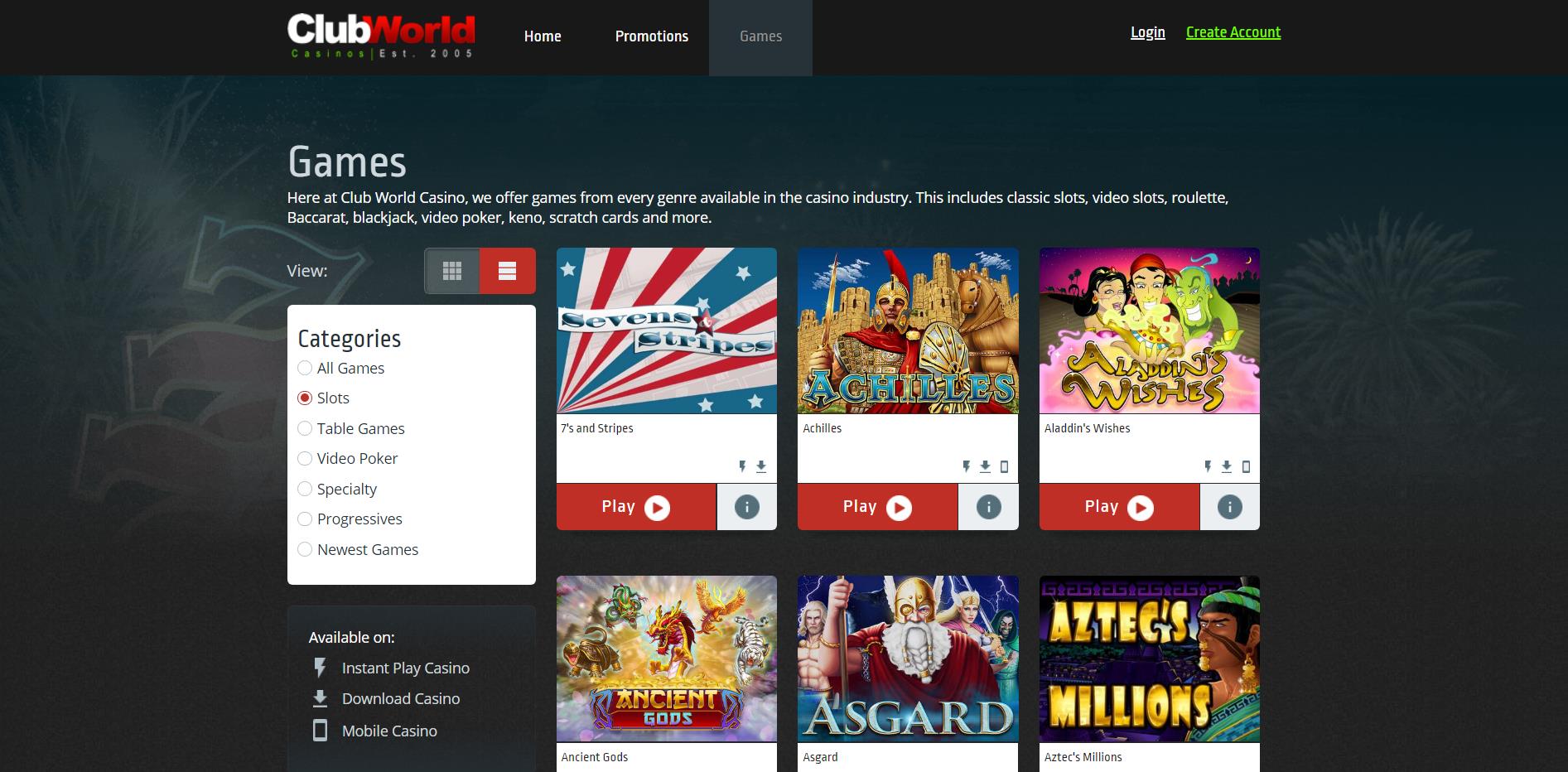Switch to list view layout icon
The width and height of the screenshot is (1568, 772).
pyautogui.click(x=507, y=271)
